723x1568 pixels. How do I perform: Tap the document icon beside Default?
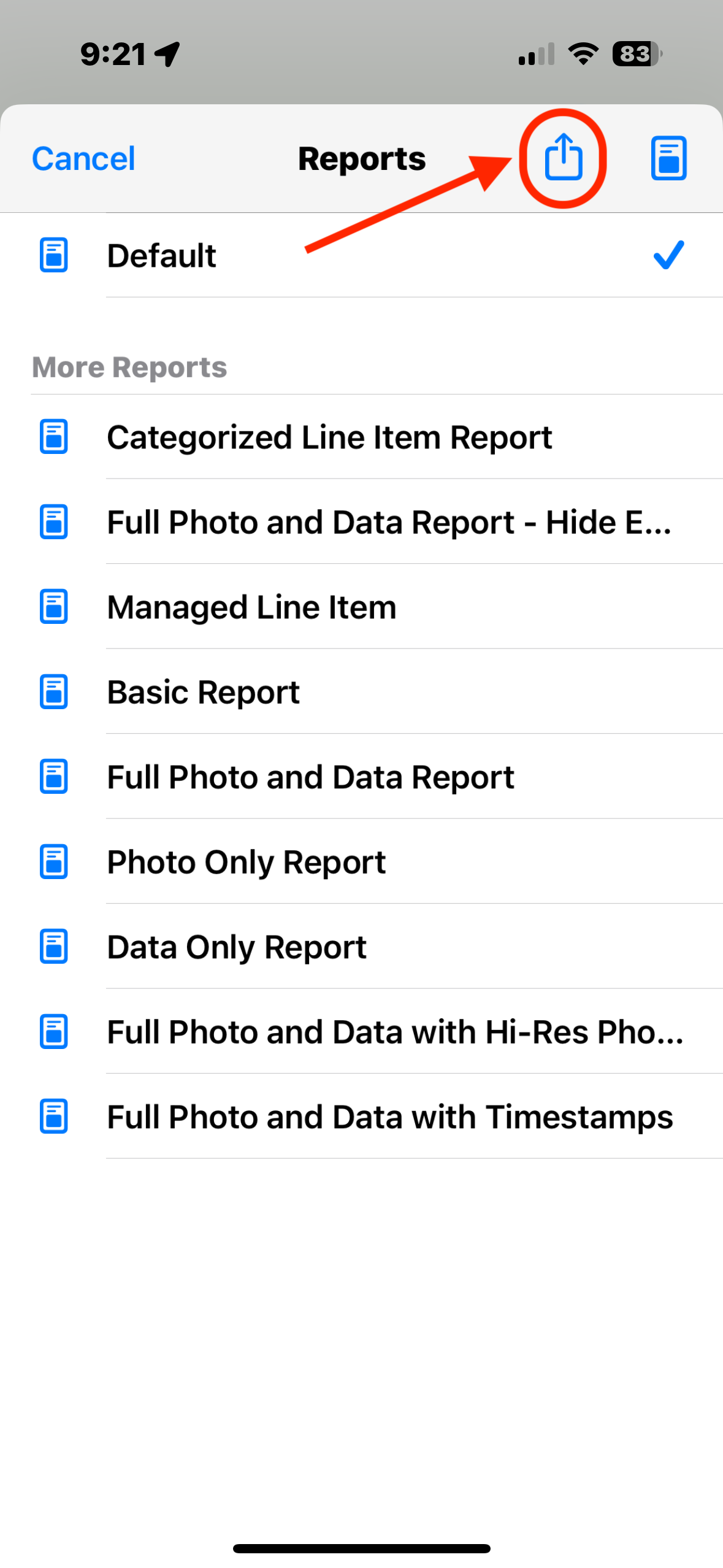coord(54,255)
